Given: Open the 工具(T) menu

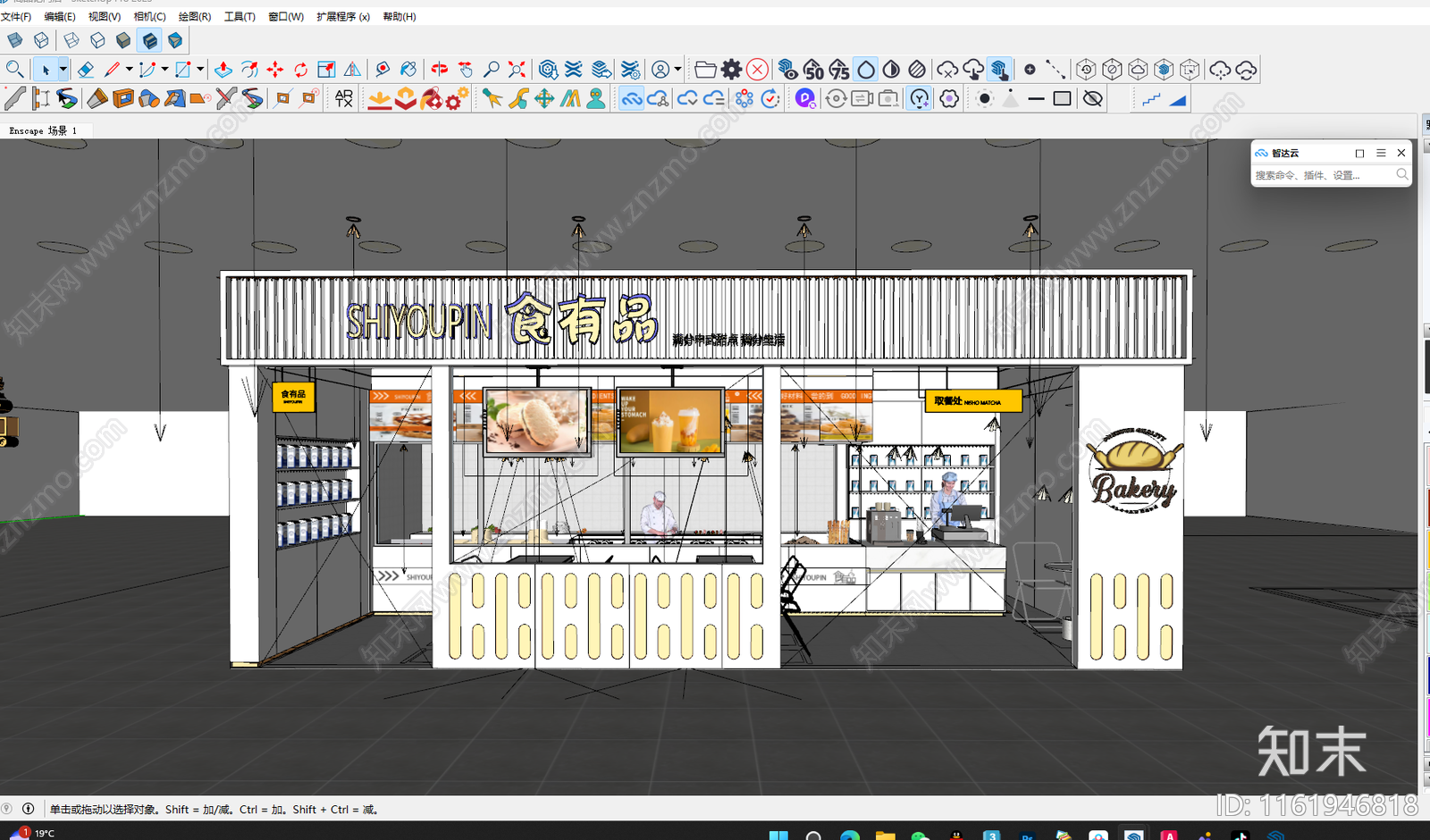Looking at the screenshot, I should [x=240, y=17].
